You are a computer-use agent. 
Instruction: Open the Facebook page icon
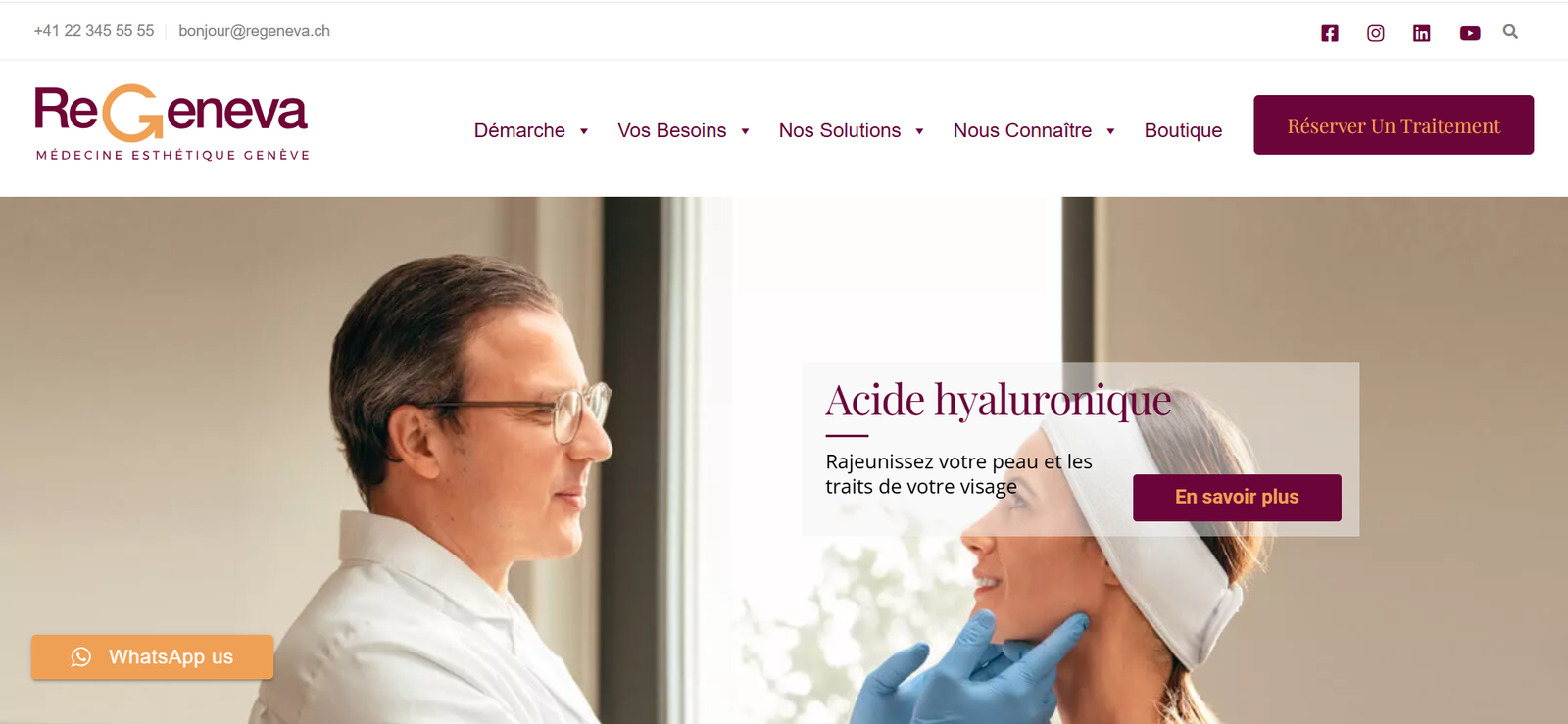pyautogui.click(x=1329, y=33)
